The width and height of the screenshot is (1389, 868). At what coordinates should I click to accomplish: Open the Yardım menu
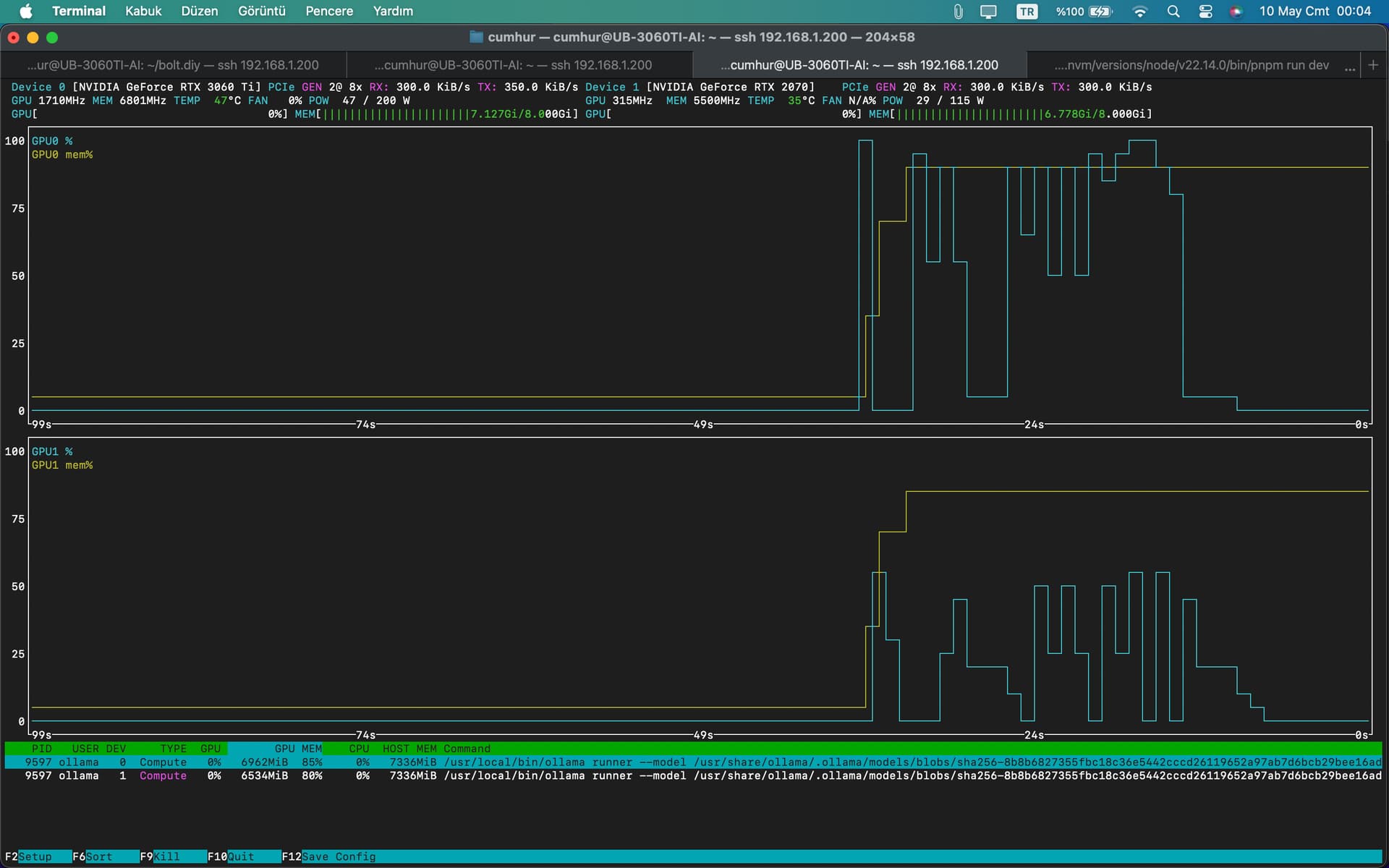coord(393,11)
